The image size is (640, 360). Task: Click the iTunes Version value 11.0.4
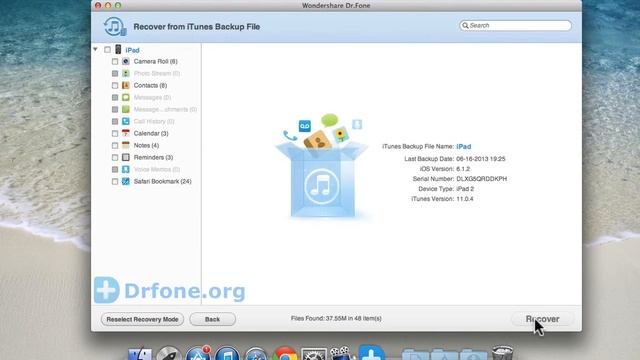click(x=465, y=199)
